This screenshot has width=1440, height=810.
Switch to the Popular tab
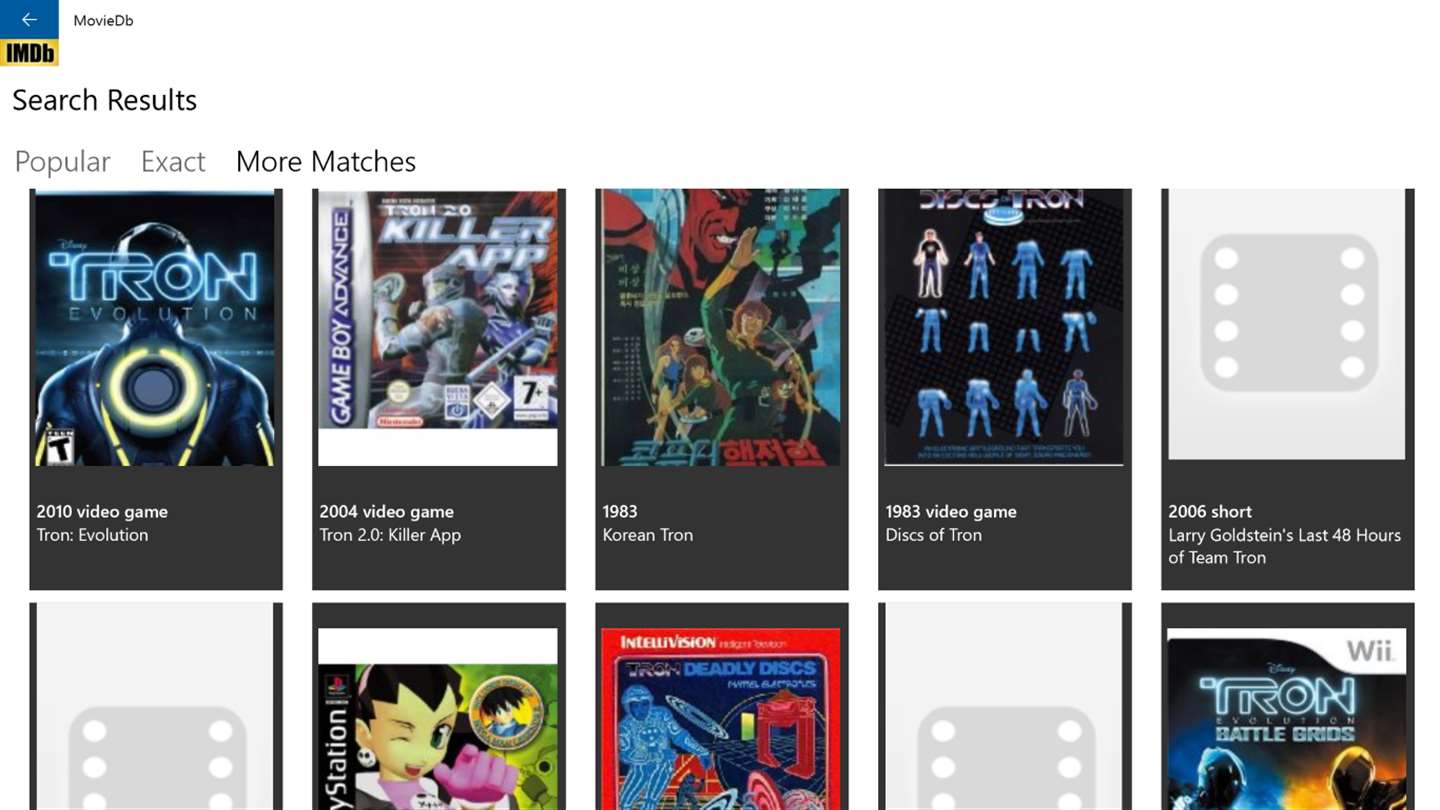(62, 161)
